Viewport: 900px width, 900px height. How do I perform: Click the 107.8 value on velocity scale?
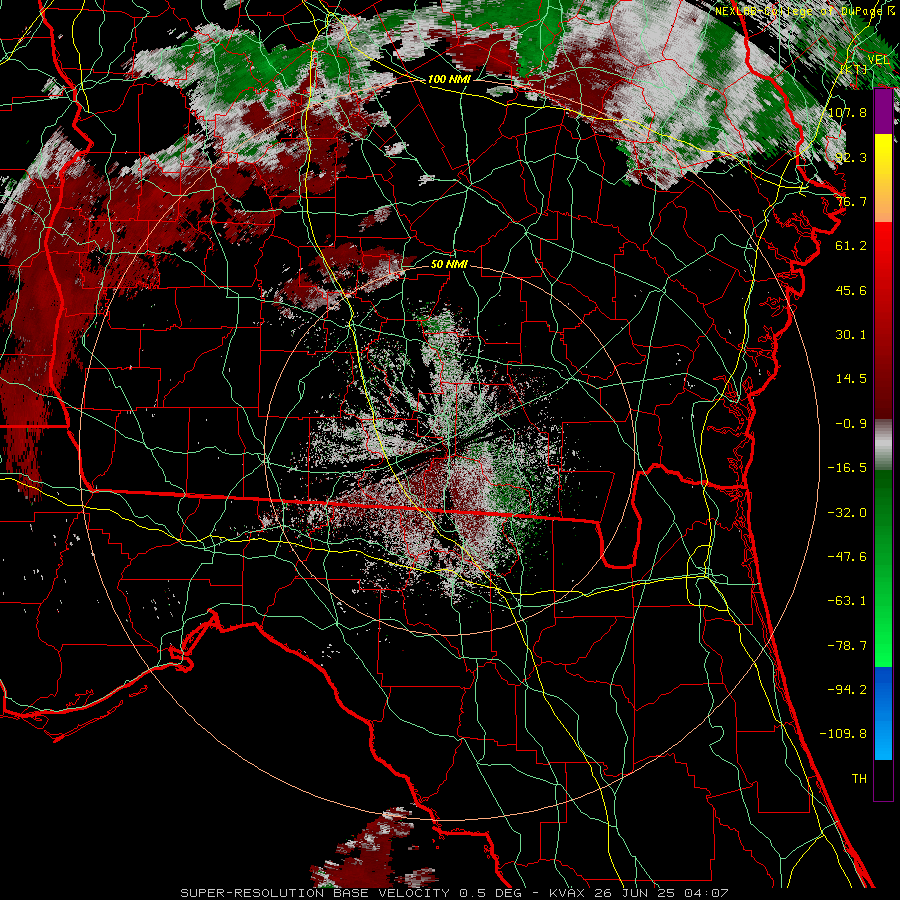847,112
